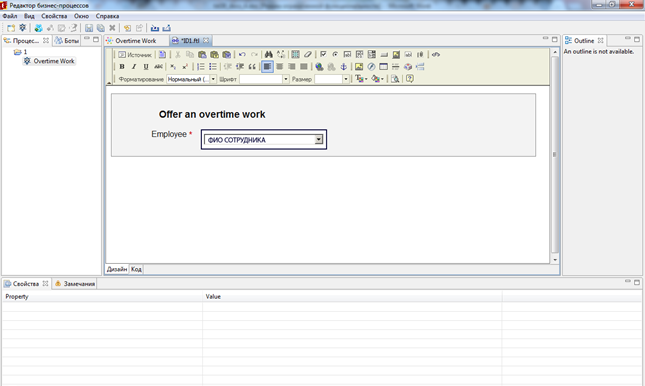Click the Remove Format eraser icon
The width and height of the screenshot is (645, 386).
(308, 54)
